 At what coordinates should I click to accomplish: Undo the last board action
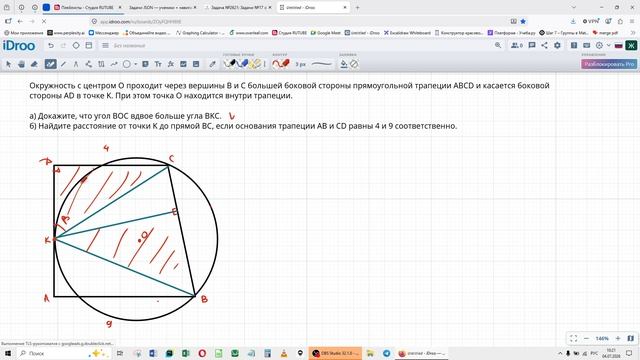coord(51,45)
